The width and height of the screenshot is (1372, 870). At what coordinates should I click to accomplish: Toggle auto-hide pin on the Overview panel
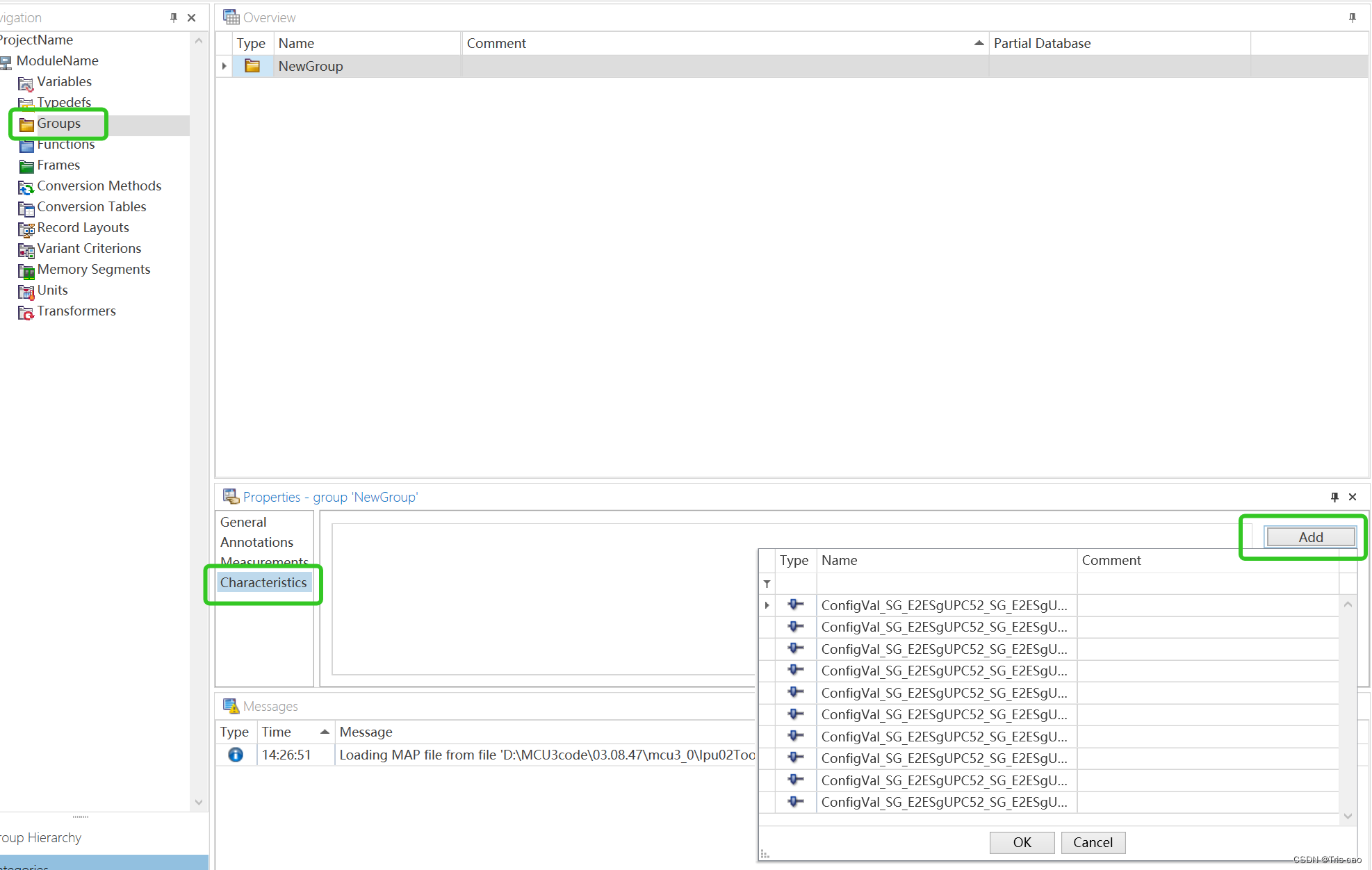(x=1353, y=17)
